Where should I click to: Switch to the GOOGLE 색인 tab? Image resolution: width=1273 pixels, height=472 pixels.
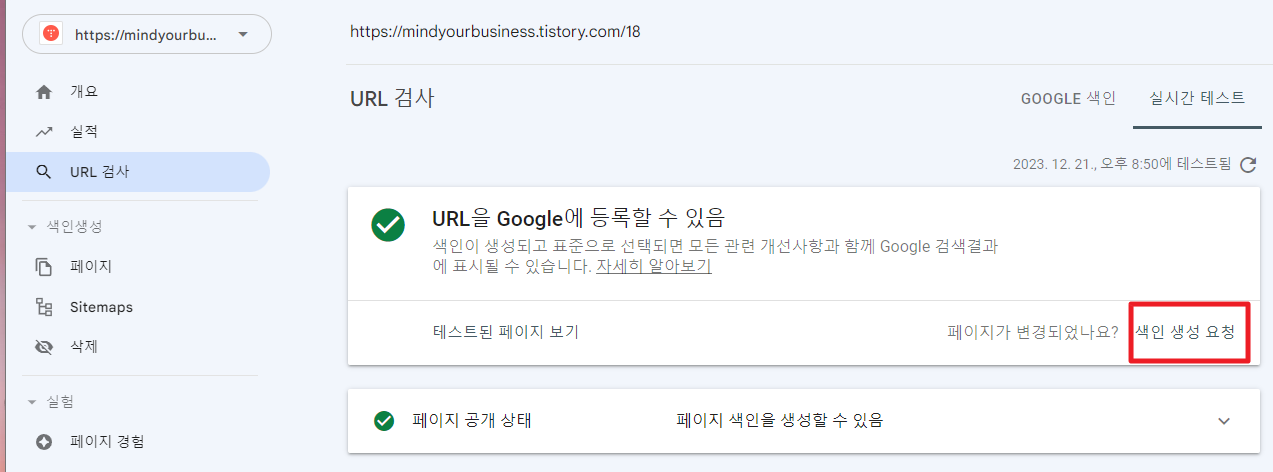[1068, 98]
